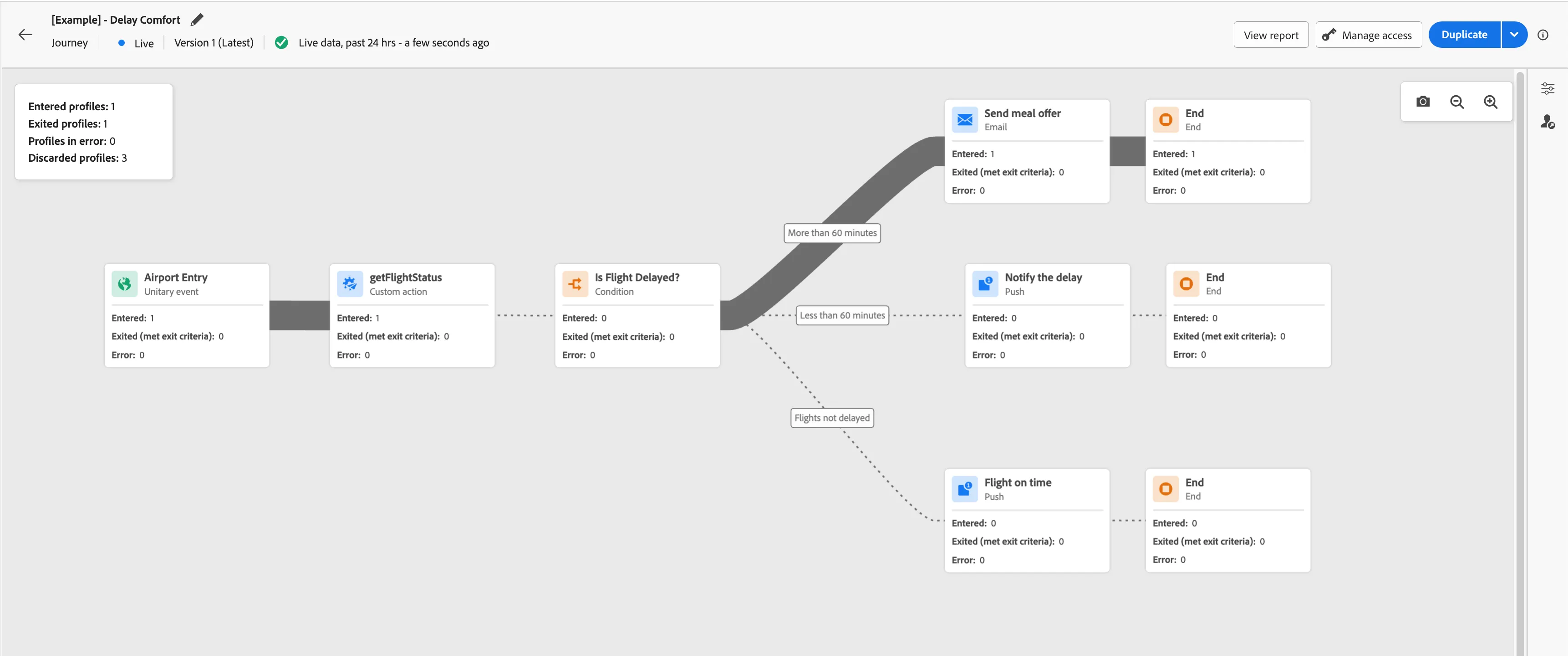1568x656 pixels.
Task: Click 'Entered: 1' in getFlightStatus node
Action: pos(358,318)
